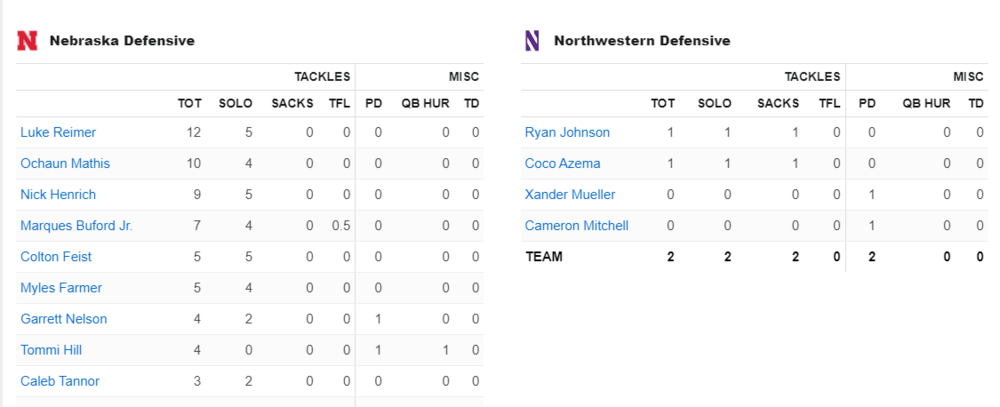Select Tommi Hill player link

click(x=51, y=350)
